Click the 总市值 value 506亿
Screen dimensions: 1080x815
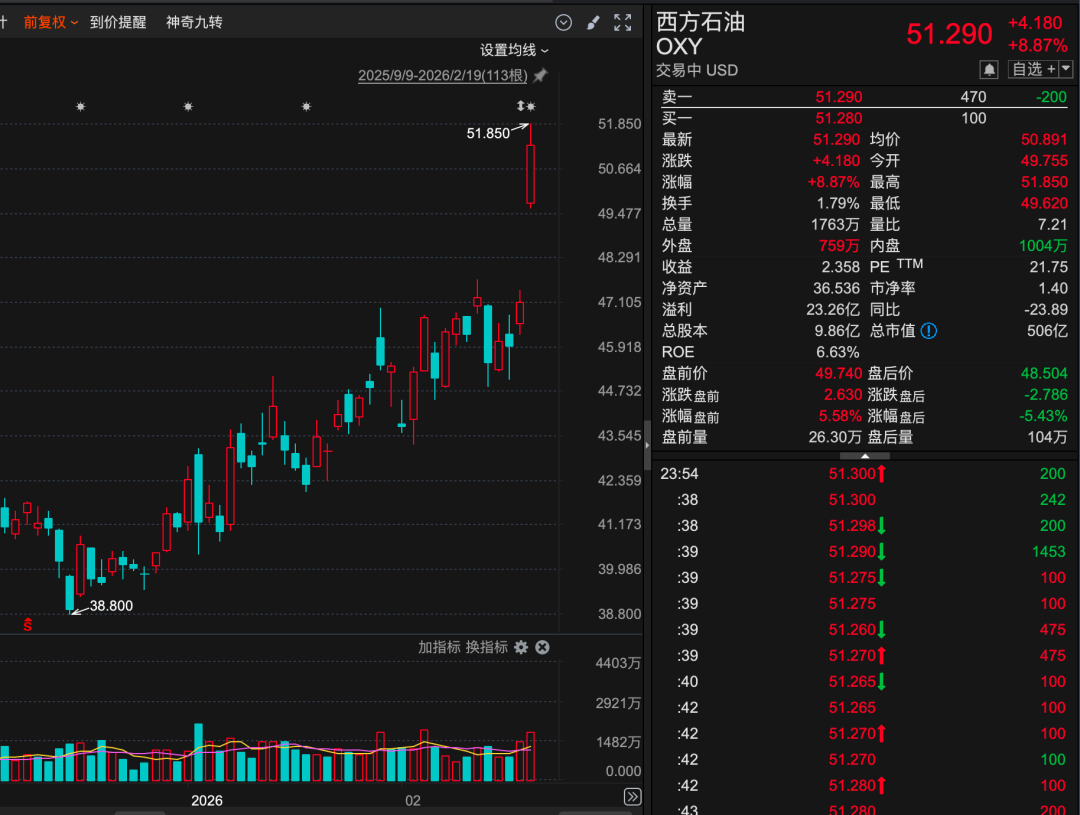pyautogui.click(x=1047, y=331)
